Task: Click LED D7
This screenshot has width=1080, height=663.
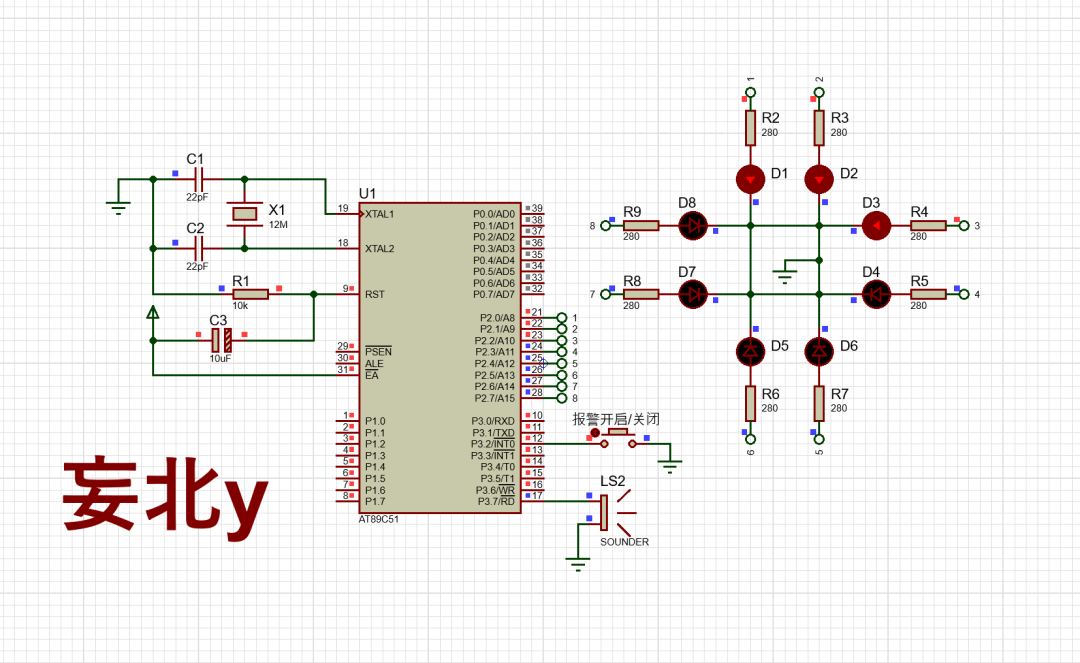Action: pyautogui.click(x=693, y=294)
